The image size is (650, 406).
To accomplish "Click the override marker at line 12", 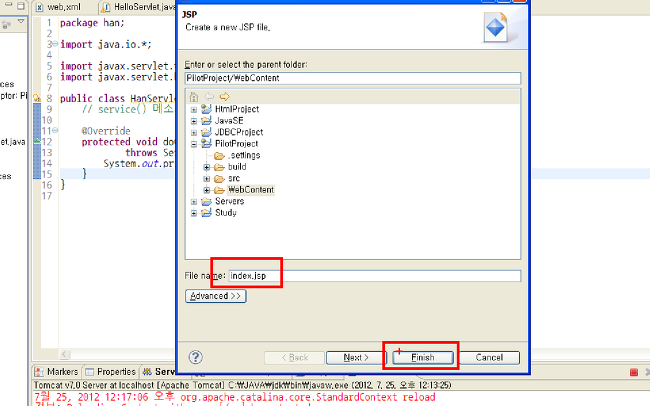I will [x=37, y=141].
